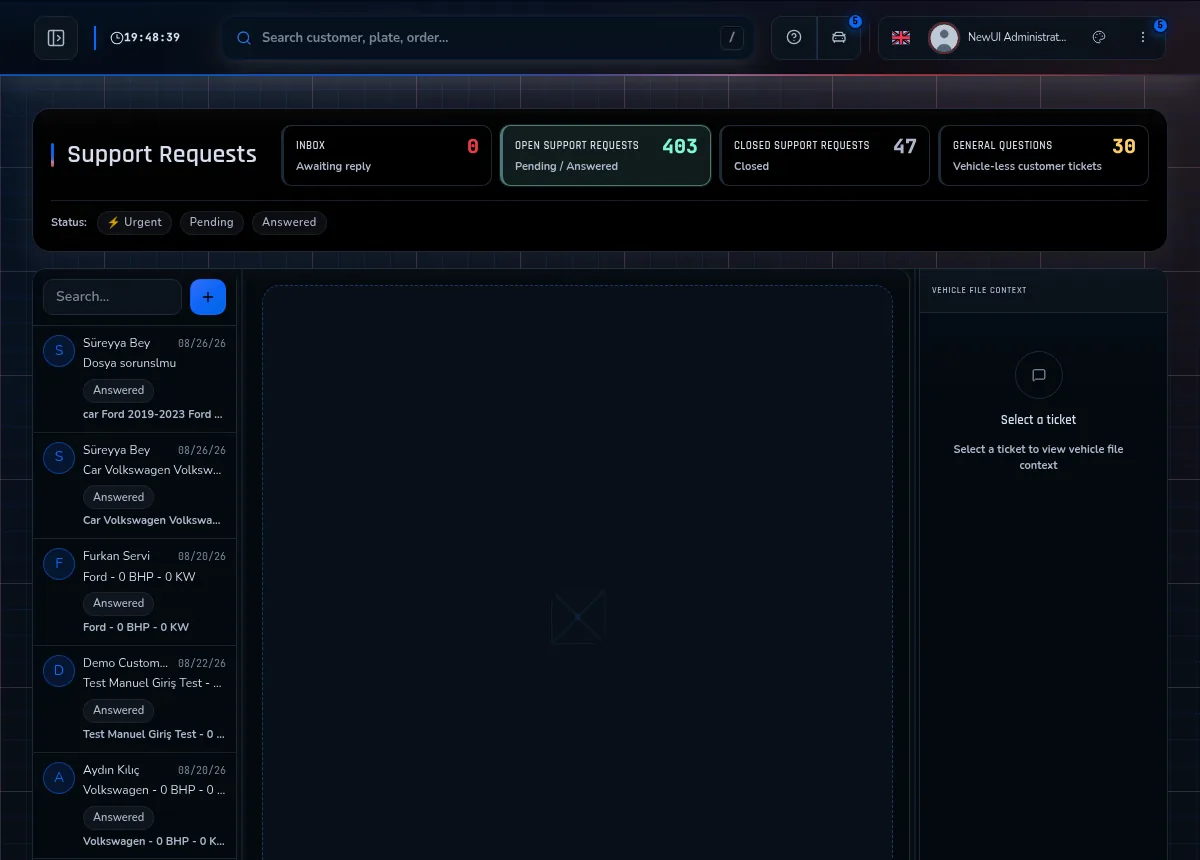The width and height of the screenshot is (1200, 860).
Task: Toggle the Answered status filter chip
Action: [x=289, y=222]
